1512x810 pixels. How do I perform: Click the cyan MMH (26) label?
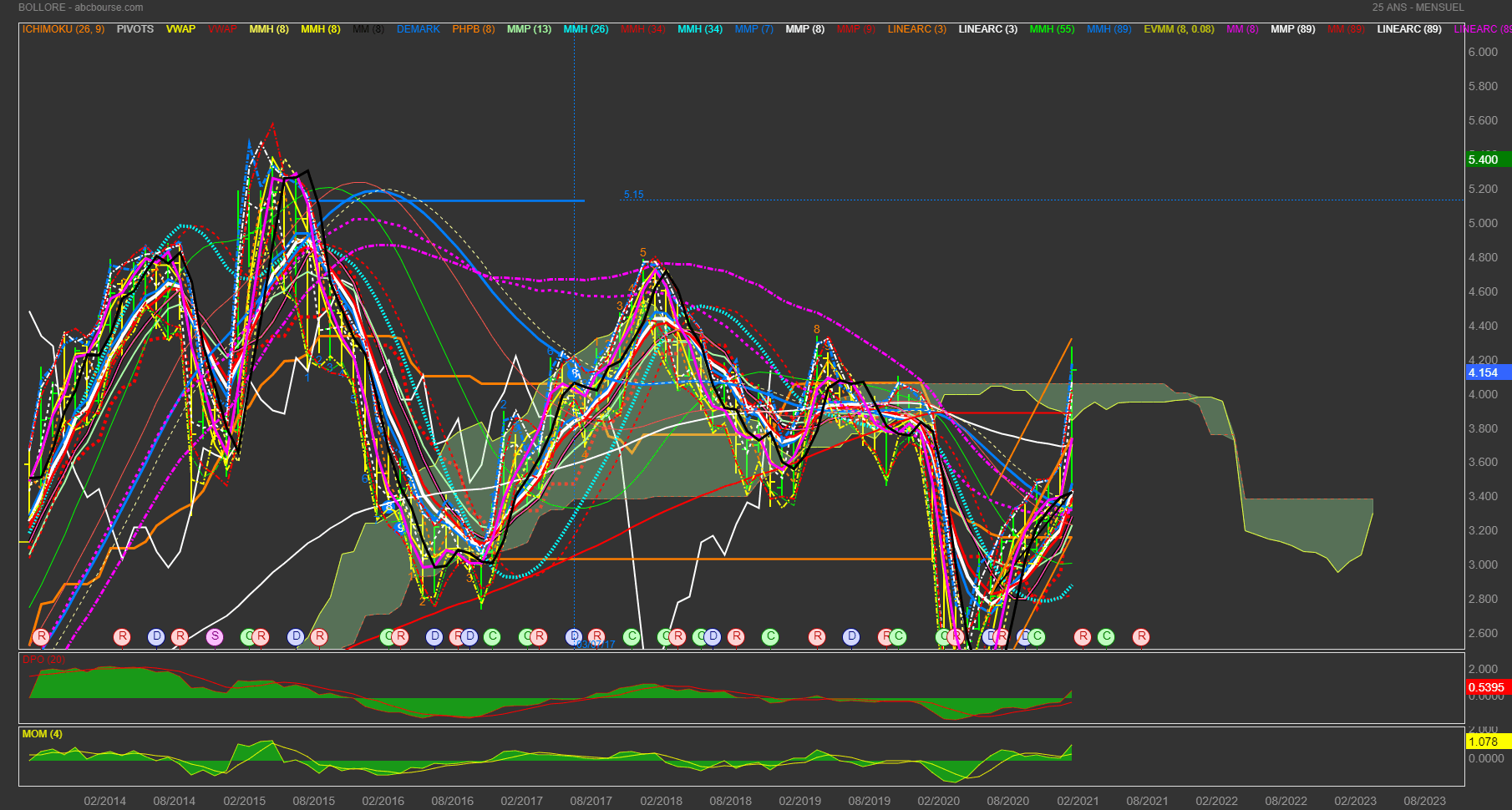point(586,29)
